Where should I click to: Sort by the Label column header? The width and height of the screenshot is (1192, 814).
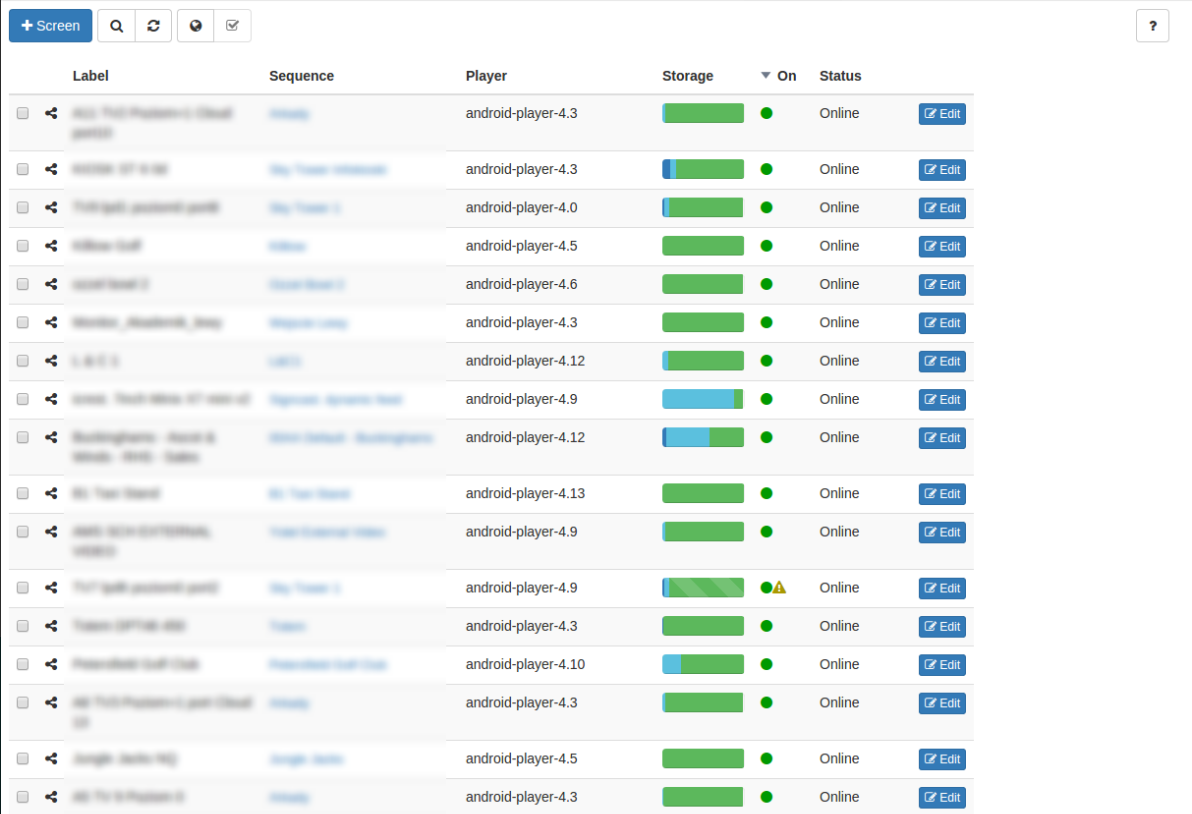coord(90,76)
